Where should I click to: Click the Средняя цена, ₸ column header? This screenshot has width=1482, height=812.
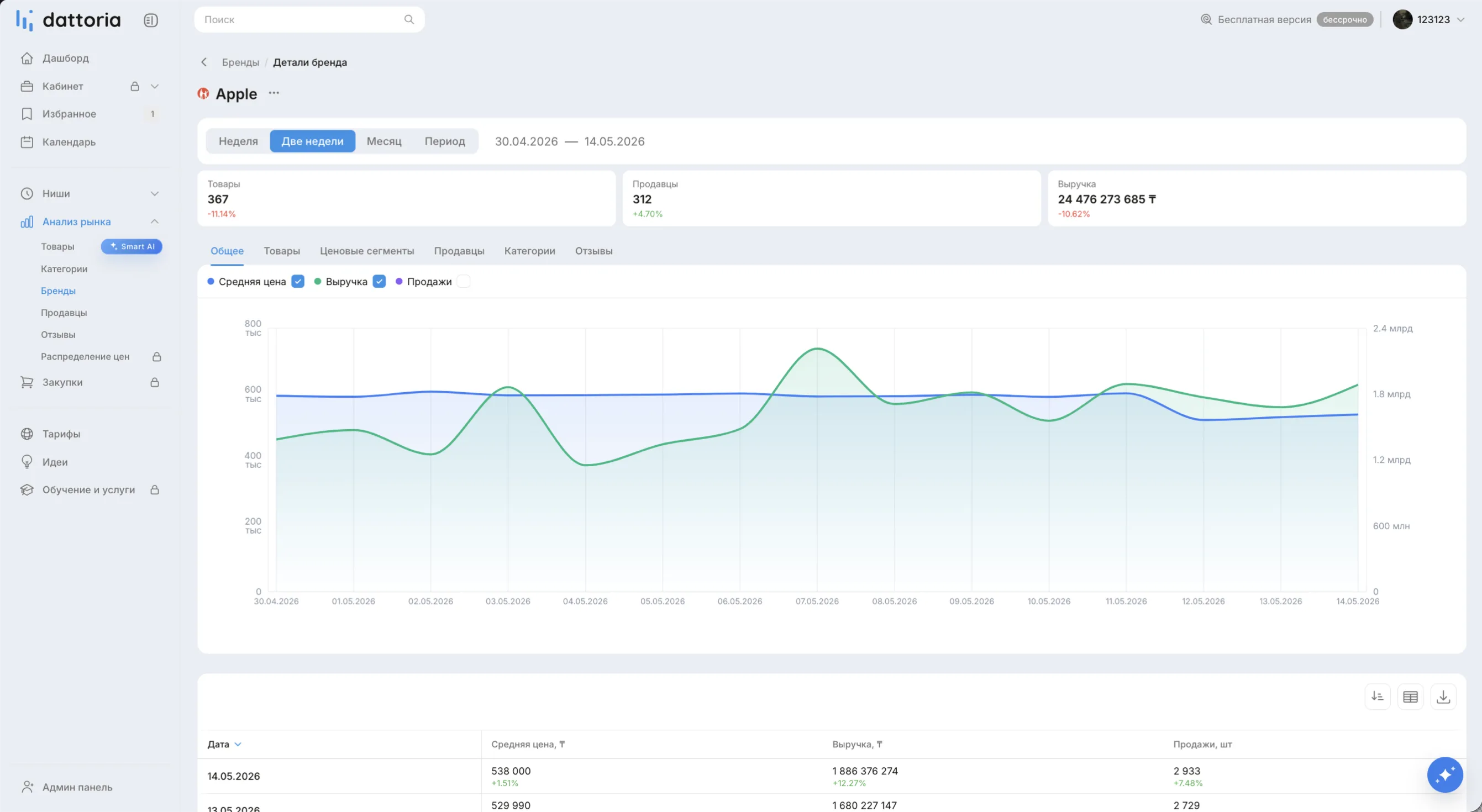click(528, 744)
